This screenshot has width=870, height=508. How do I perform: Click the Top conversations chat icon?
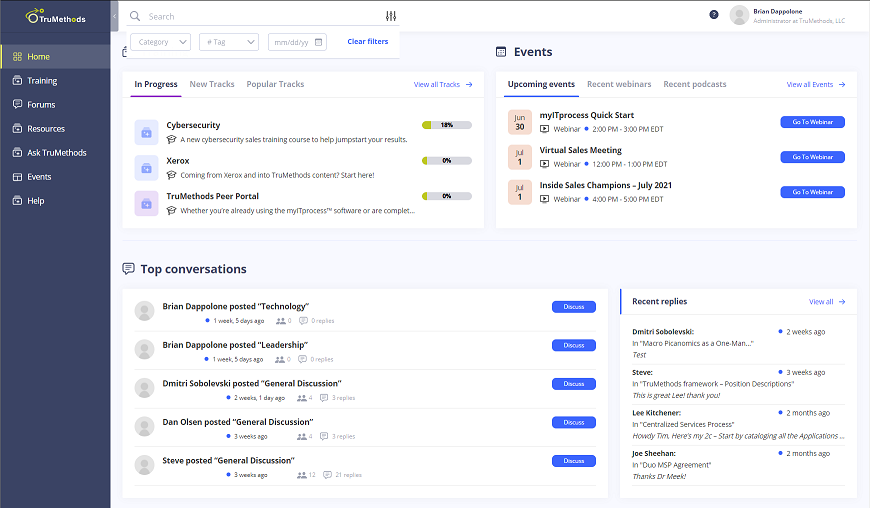(128, 269)
